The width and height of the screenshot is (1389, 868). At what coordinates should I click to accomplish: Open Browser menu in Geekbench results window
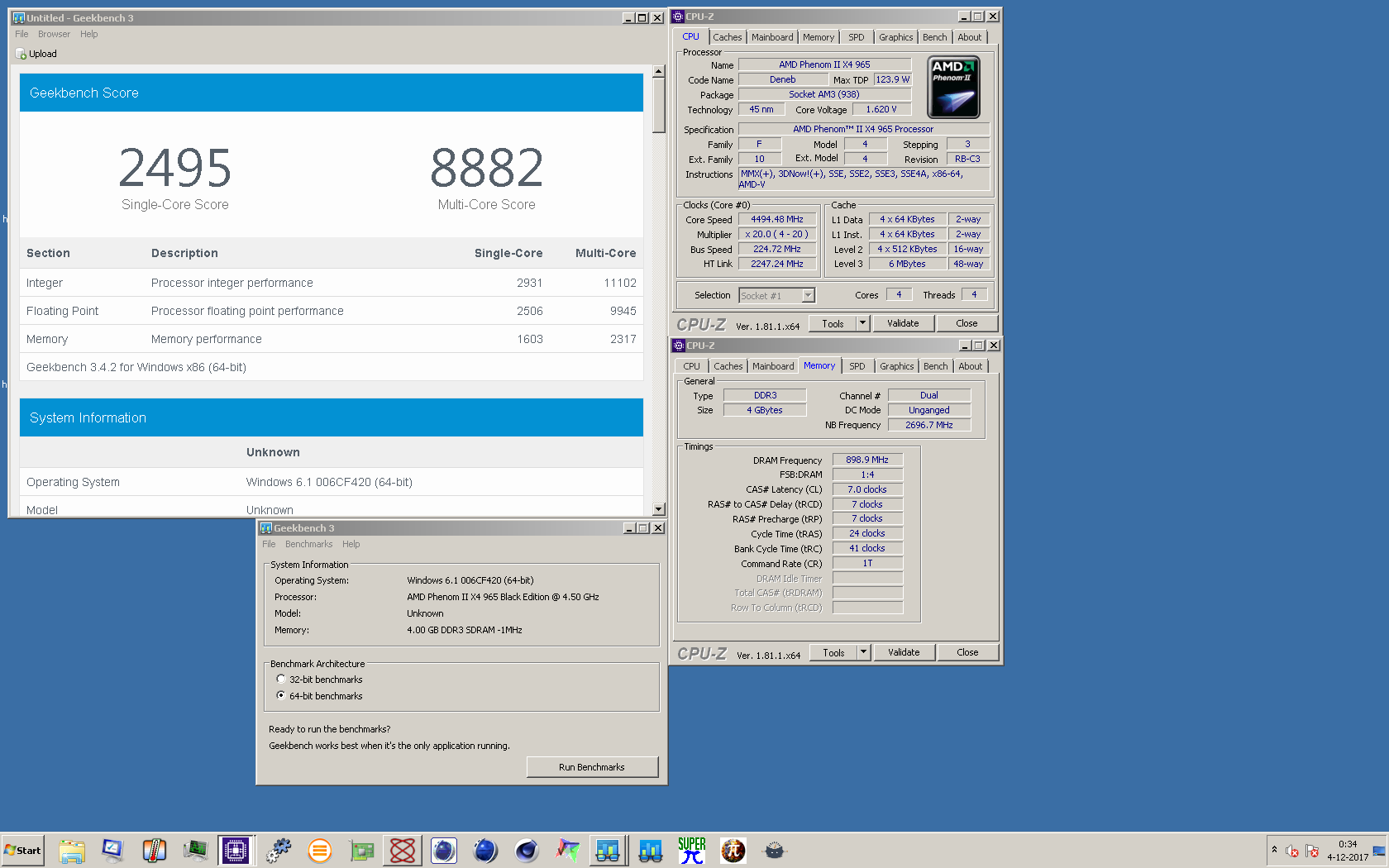54,34
